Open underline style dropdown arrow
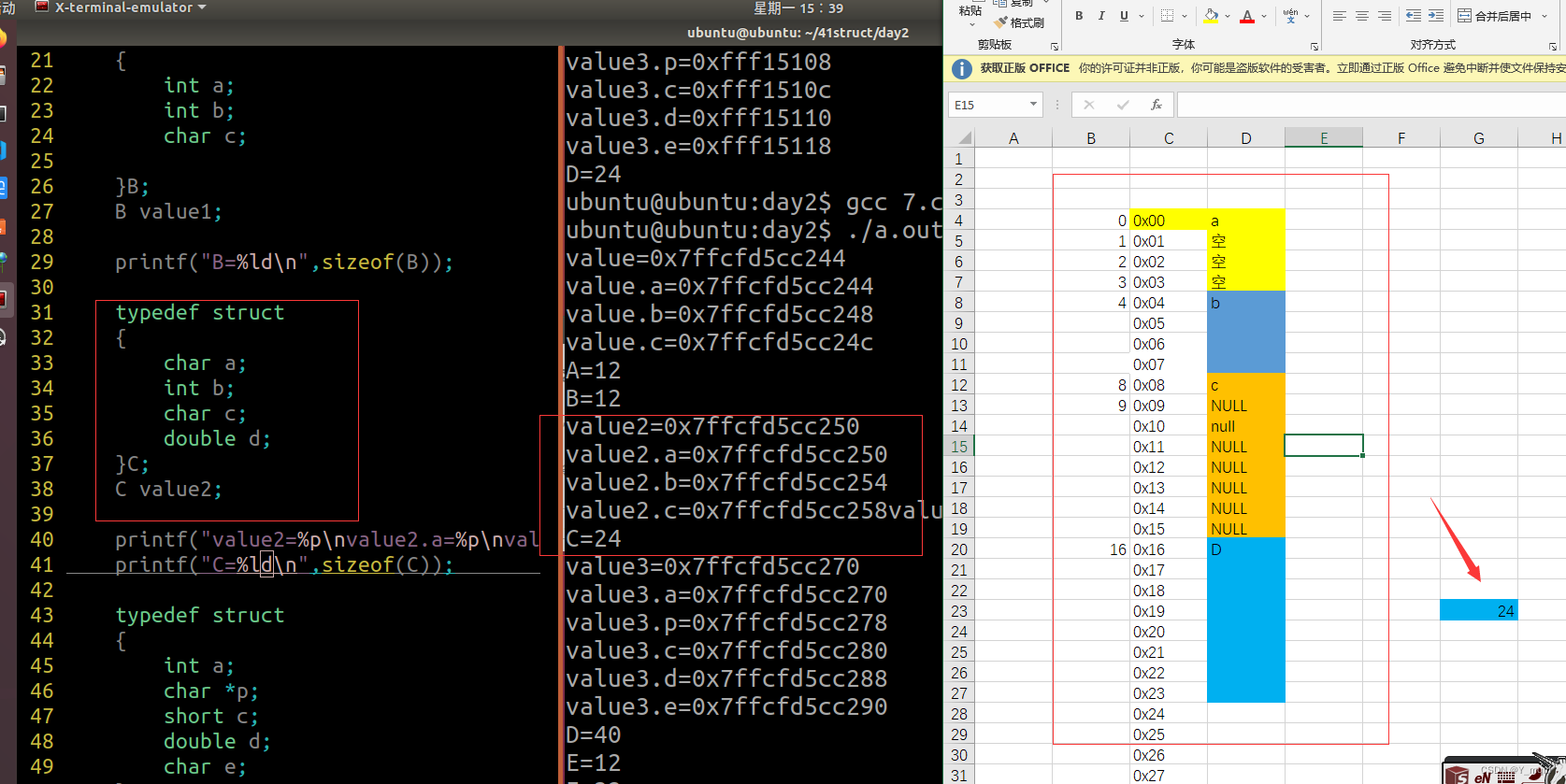Image resolution: width=1566 pixels, height=784 pixels. (x=1141, y=16)
